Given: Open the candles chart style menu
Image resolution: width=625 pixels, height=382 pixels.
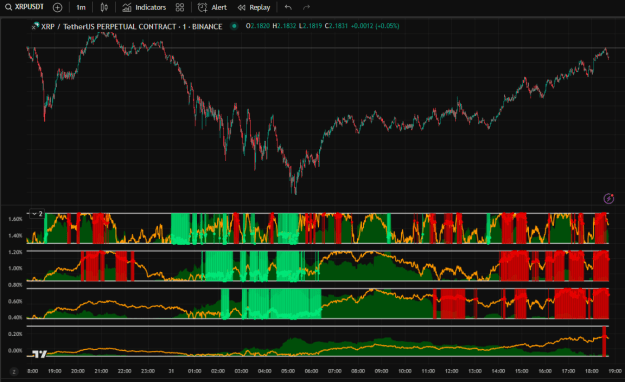Looking at the screenshot, I should (x=104, y=7).
